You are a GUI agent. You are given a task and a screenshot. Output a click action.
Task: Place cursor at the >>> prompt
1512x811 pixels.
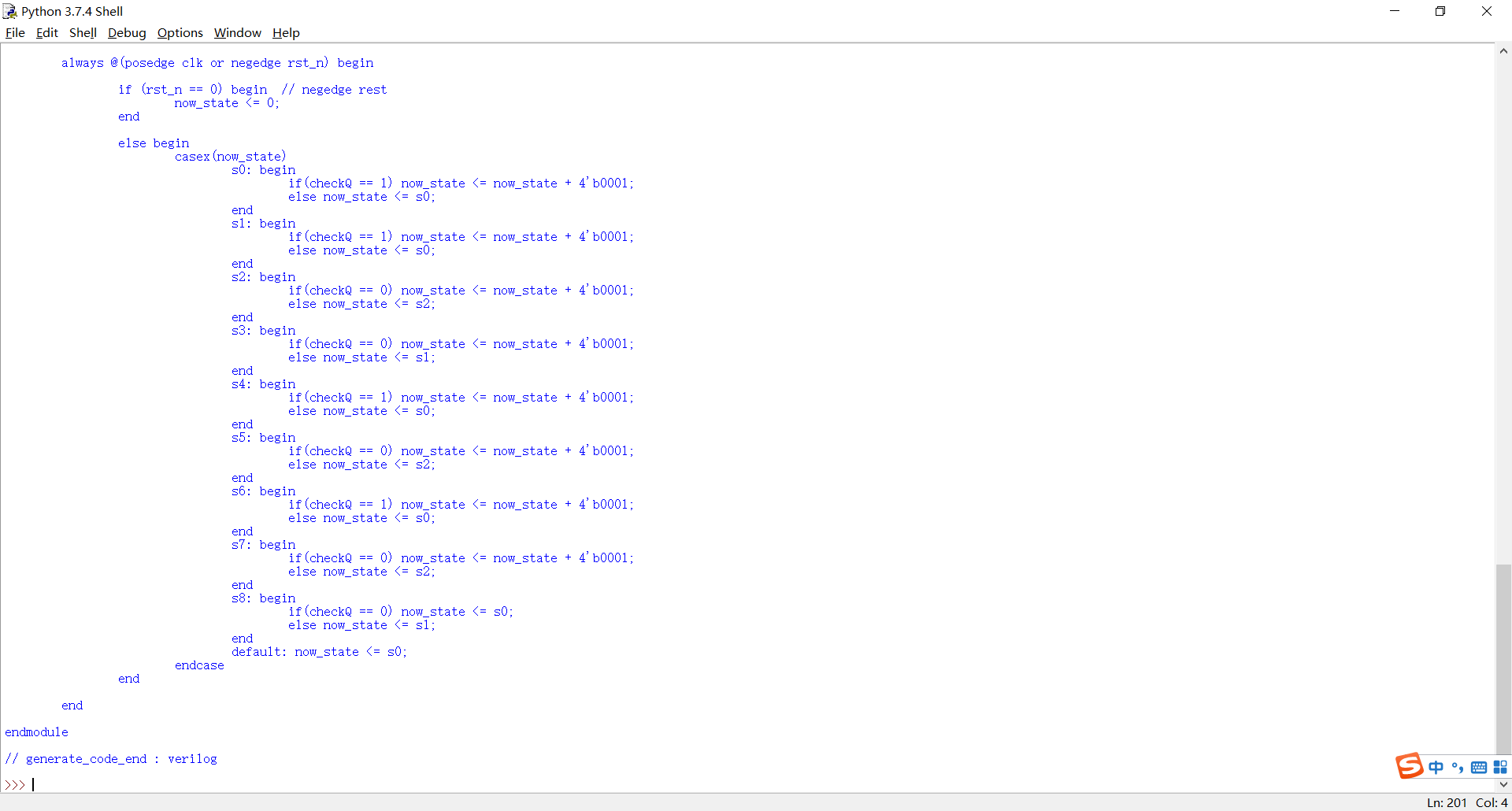click(33, 785)
